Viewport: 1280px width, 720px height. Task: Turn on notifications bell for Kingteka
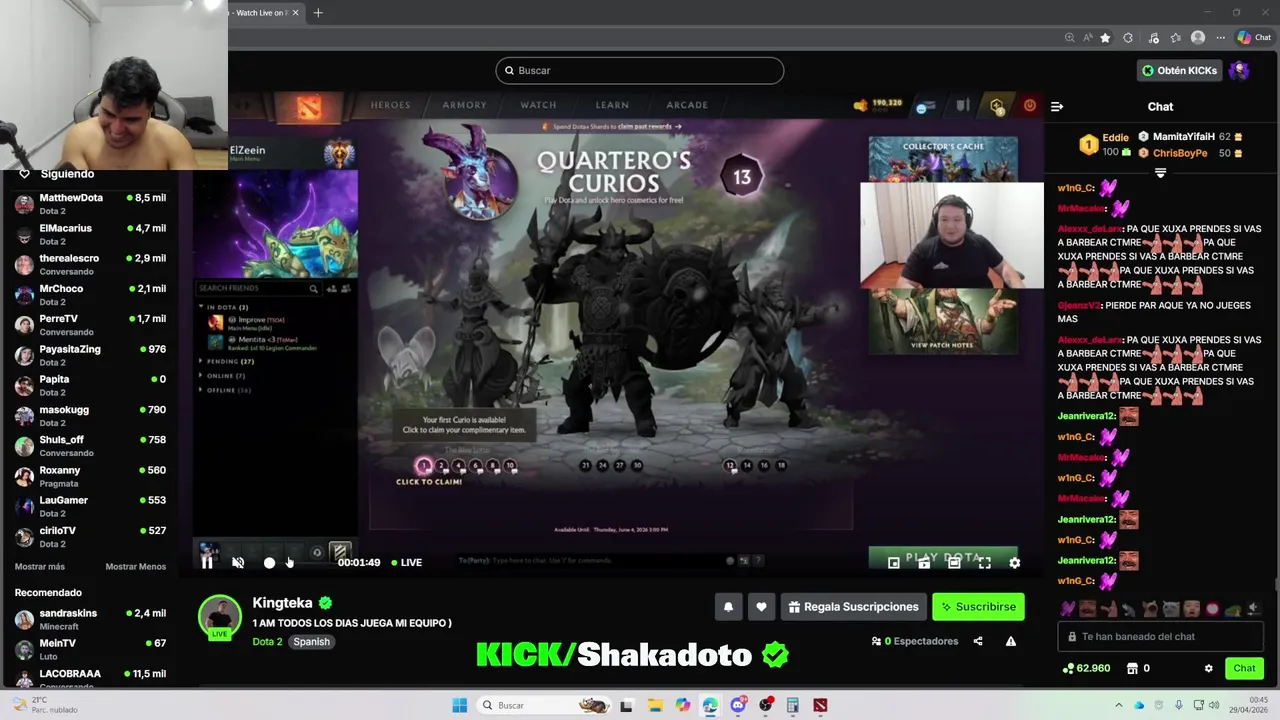[728, 607]
